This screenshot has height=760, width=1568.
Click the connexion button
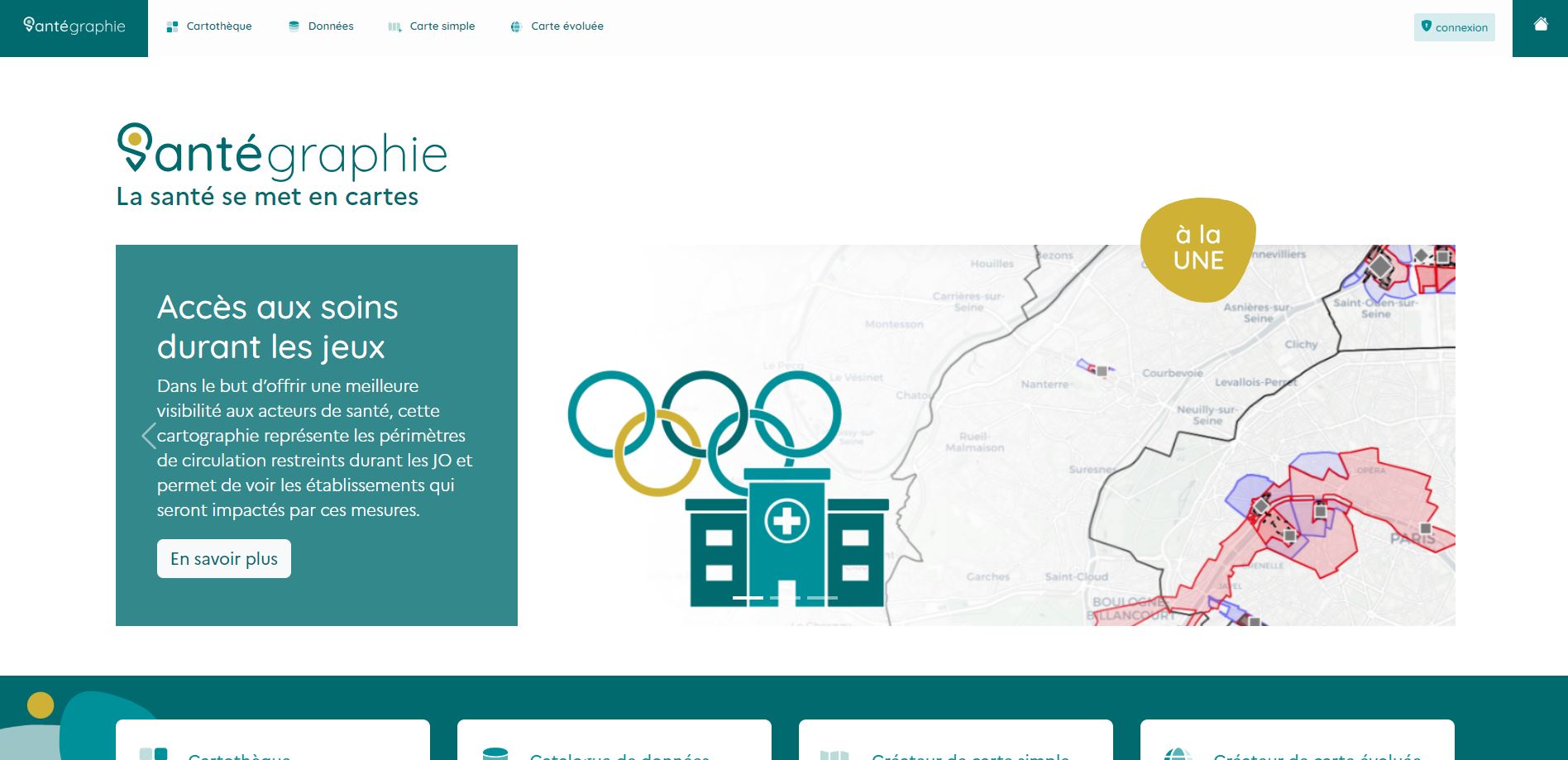(x=1454, y=27)
